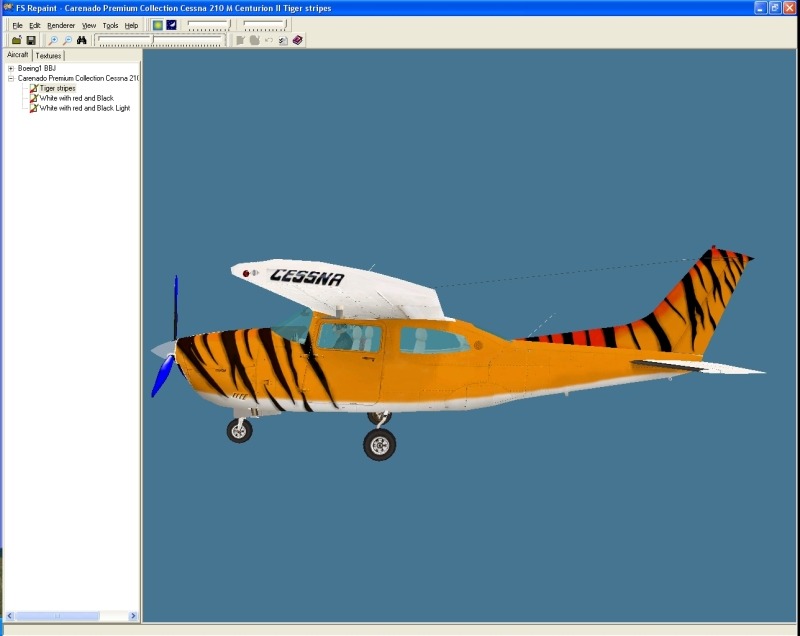Viewport: 800px width, 636px height.
Task: Open the View menu
Action: click(89, 26)
